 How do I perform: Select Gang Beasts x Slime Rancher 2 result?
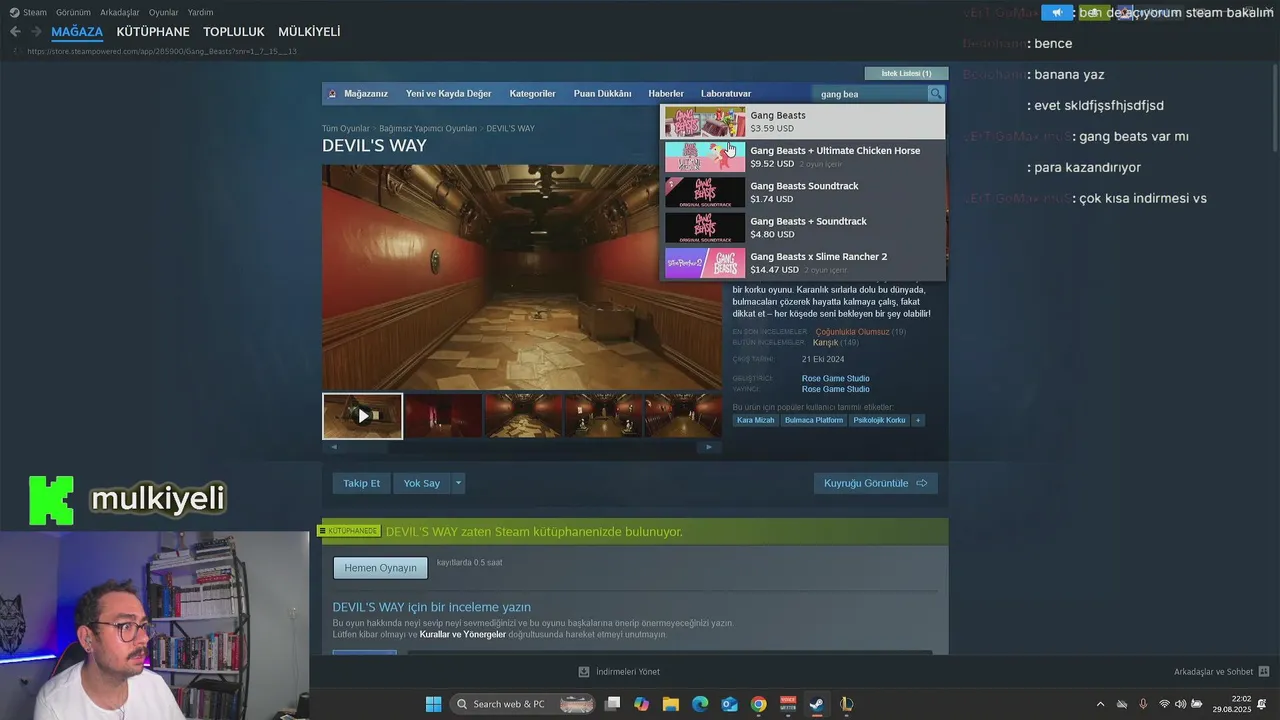coord(803,263)
